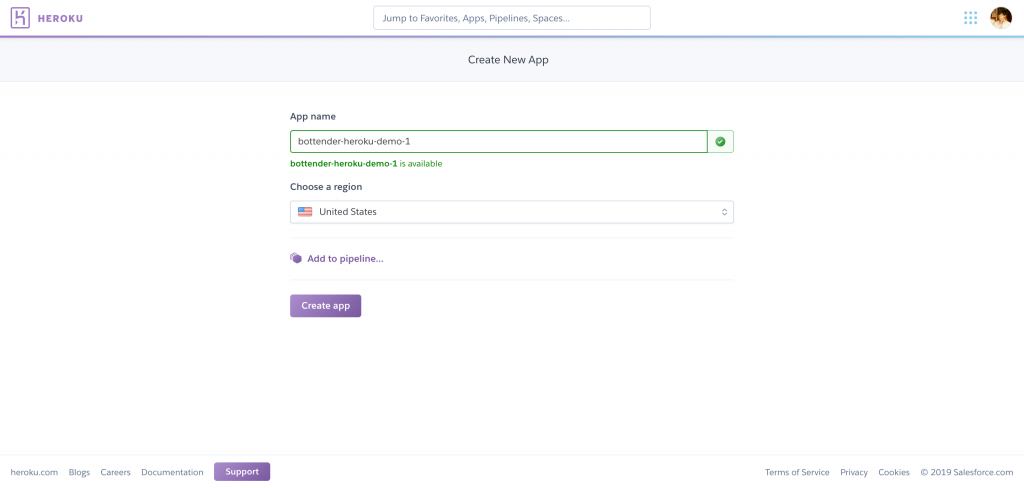Open the heroku.com footer link
The width and height of the screenshot is (1024, 488).
(x=34, y=472)
